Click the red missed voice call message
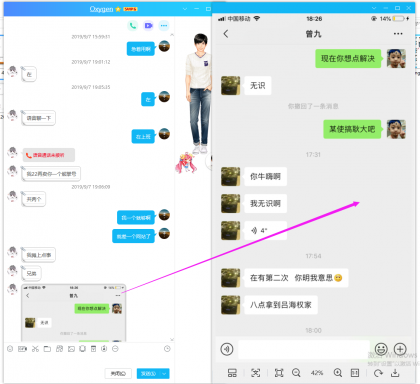 [x=49, y=155]
